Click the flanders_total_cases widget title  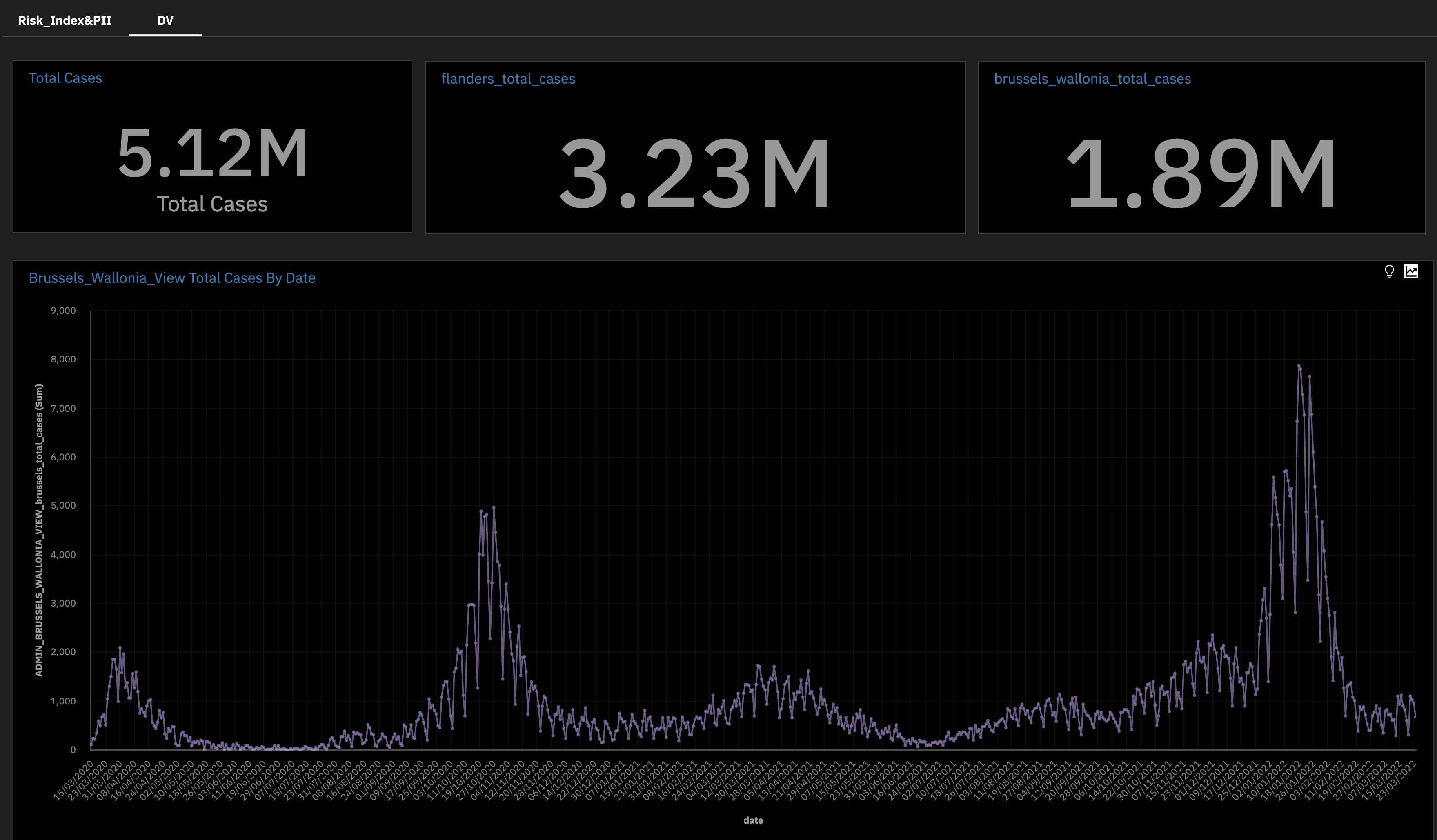coord(507,79)
